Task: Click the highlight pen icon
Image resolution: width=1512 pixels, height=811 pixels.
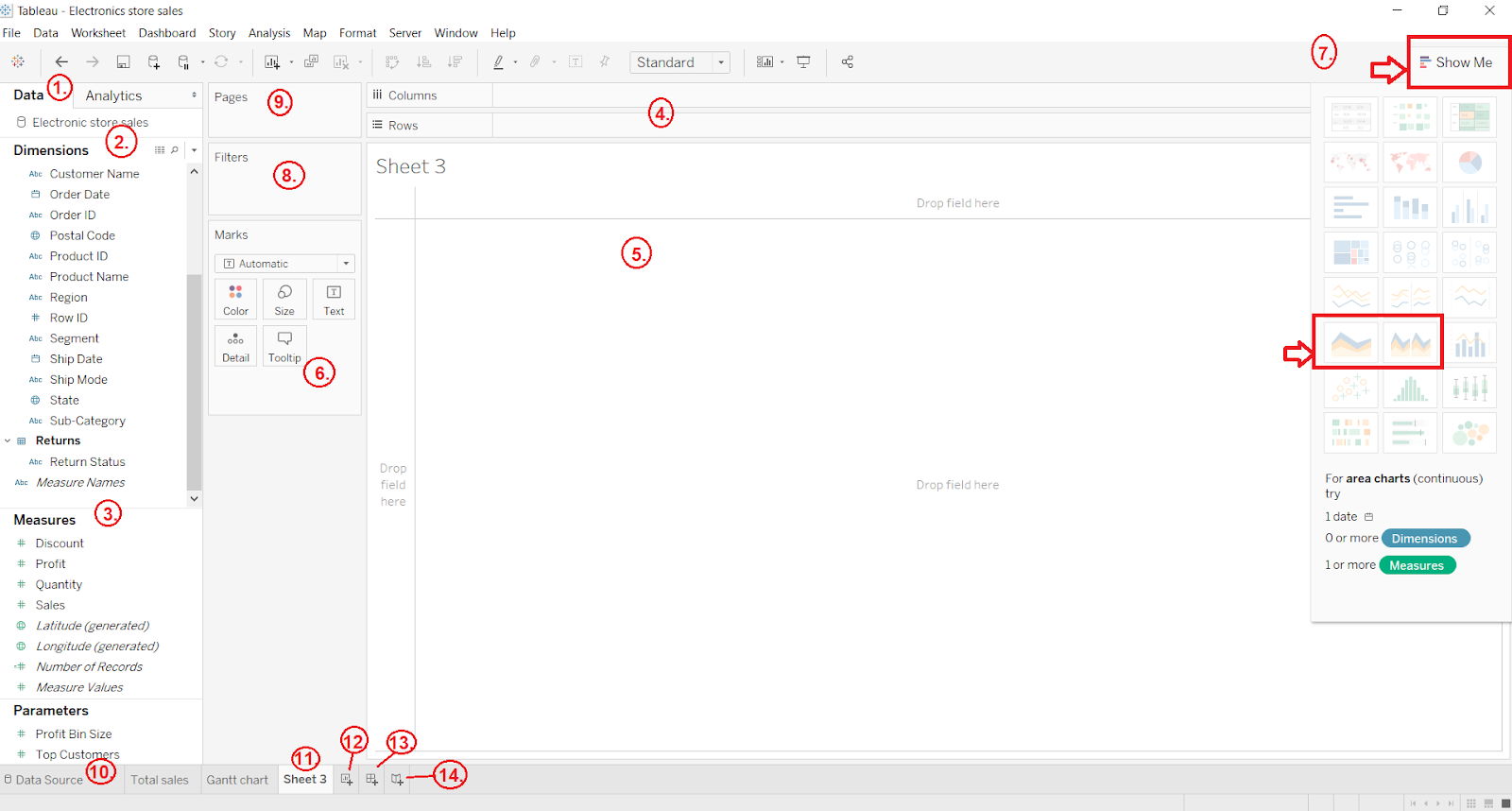Action: 499,62
